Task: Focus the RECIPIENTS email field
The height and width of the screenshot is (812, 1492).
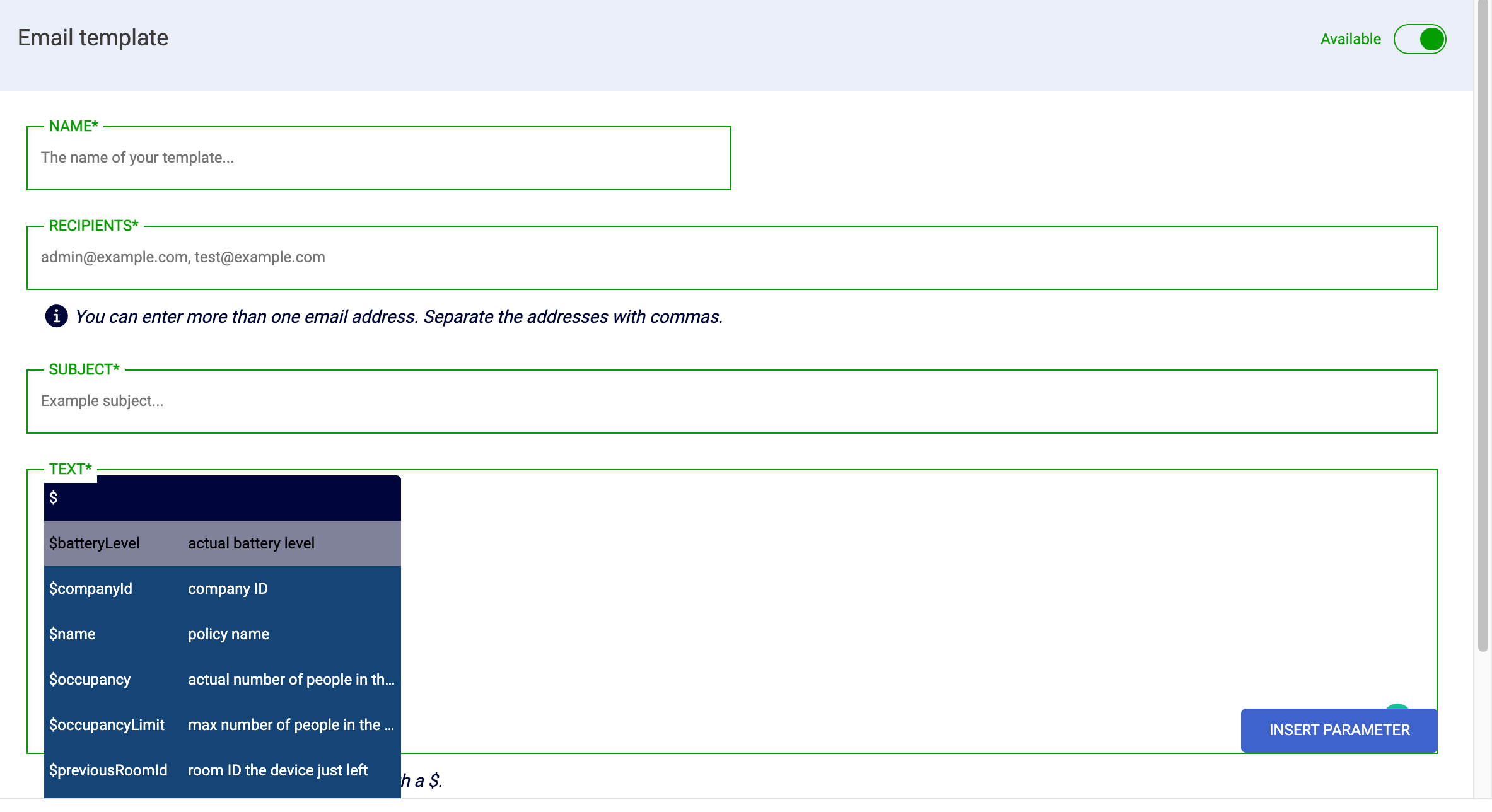Action: click(x=731, y=257)
